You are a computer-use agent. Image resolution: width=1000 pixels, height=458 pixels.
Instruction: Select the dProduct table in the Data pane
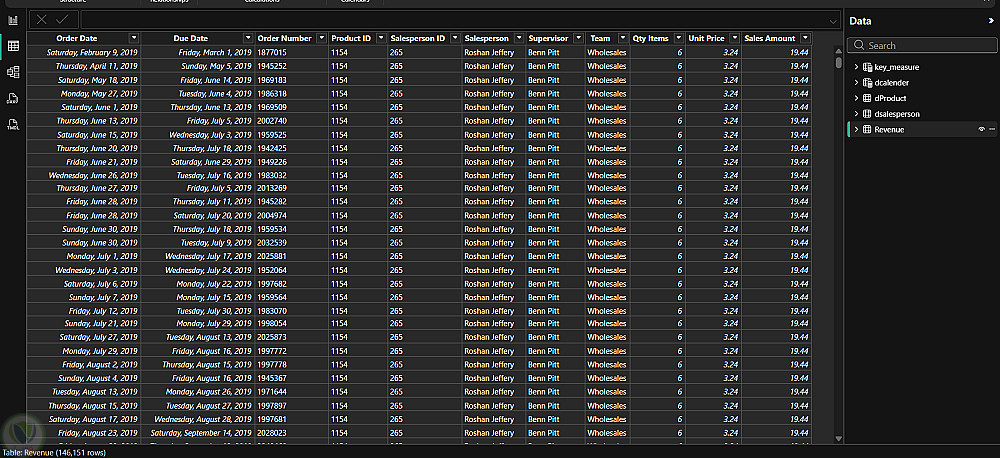click(x=890, y=98)
